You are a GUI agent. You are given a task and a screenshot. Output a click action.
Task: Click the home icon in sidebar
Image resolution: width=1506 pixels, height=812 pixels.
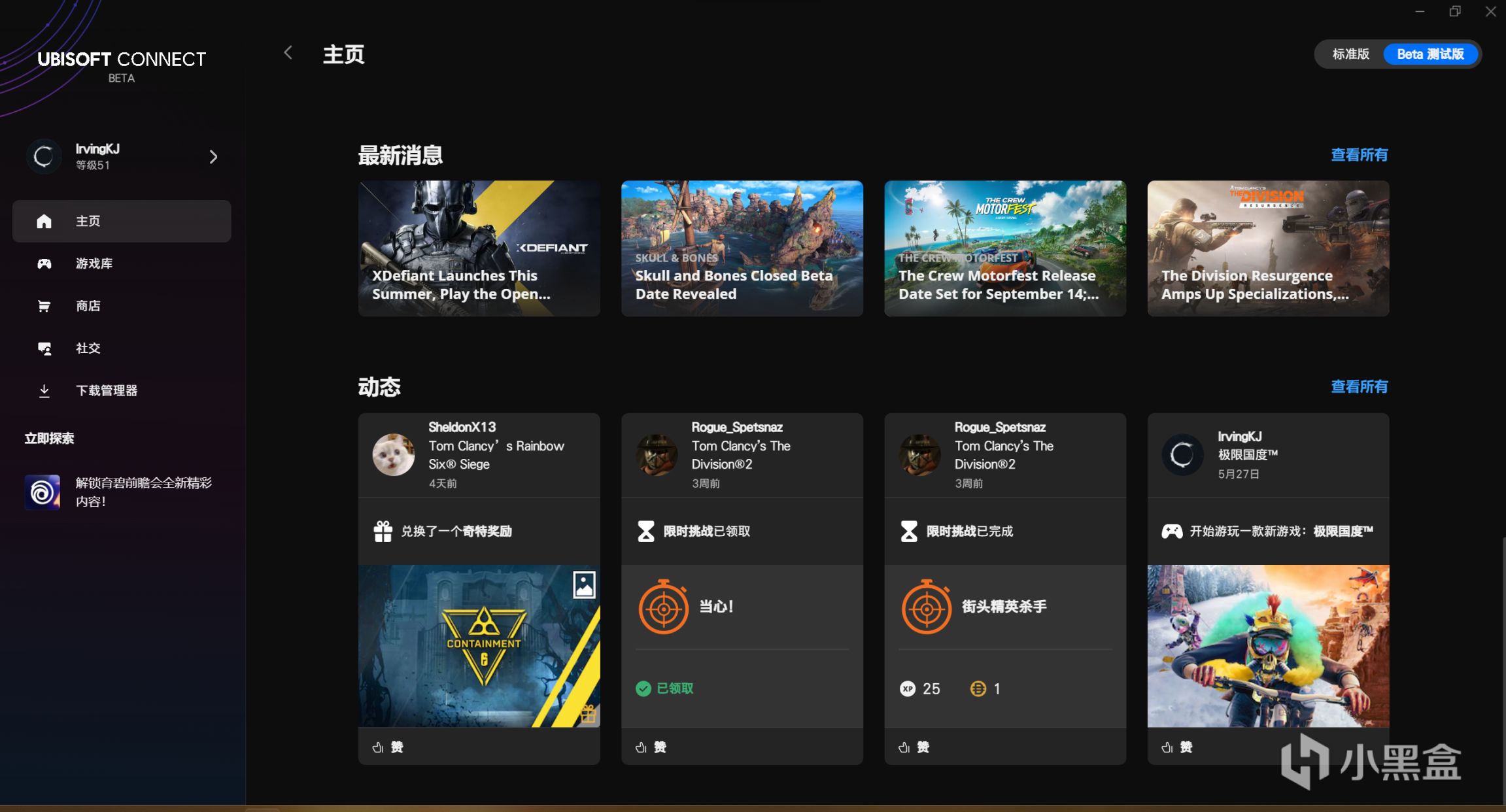pyautogui.click(x=44, y=222)
